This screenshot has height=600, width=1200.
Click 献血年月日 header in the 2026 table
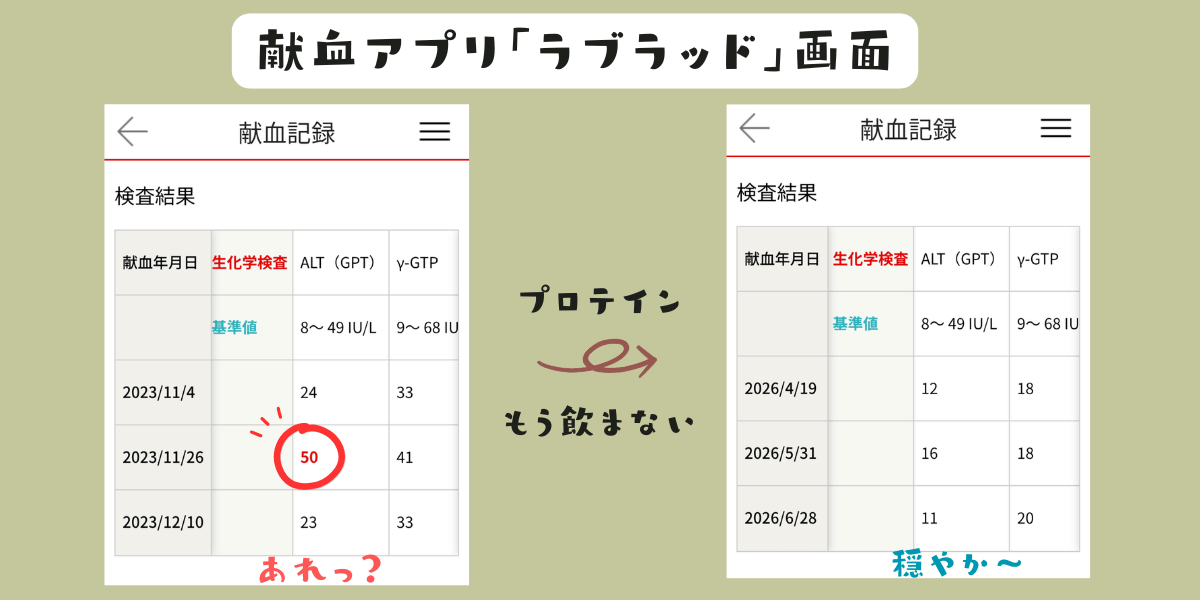click(x=782, y=259)
